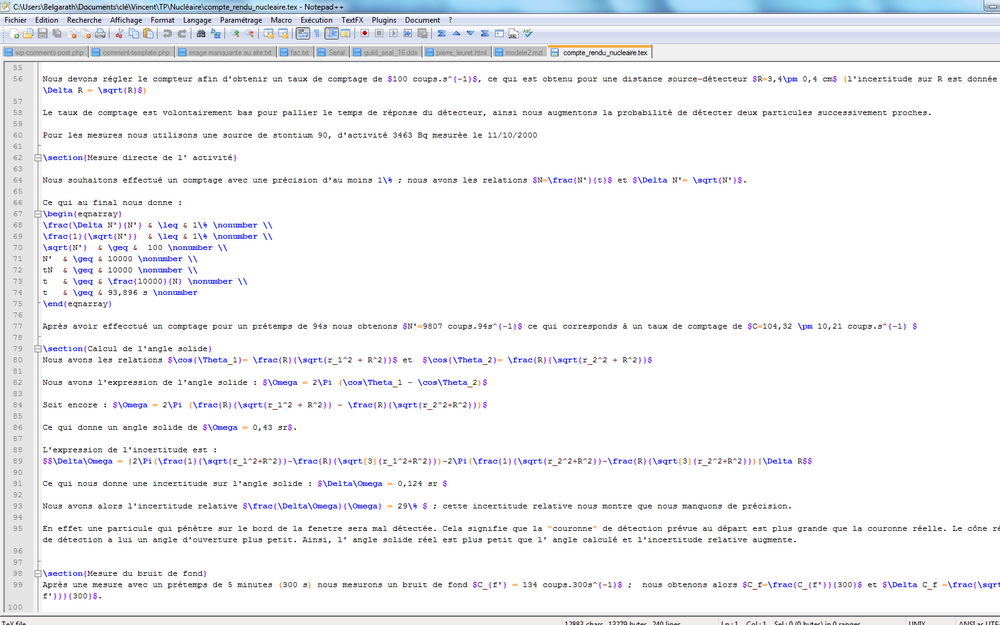
Task: Start macro recording with red record icon
Action: pyautogui.click(x=366, y=33)
